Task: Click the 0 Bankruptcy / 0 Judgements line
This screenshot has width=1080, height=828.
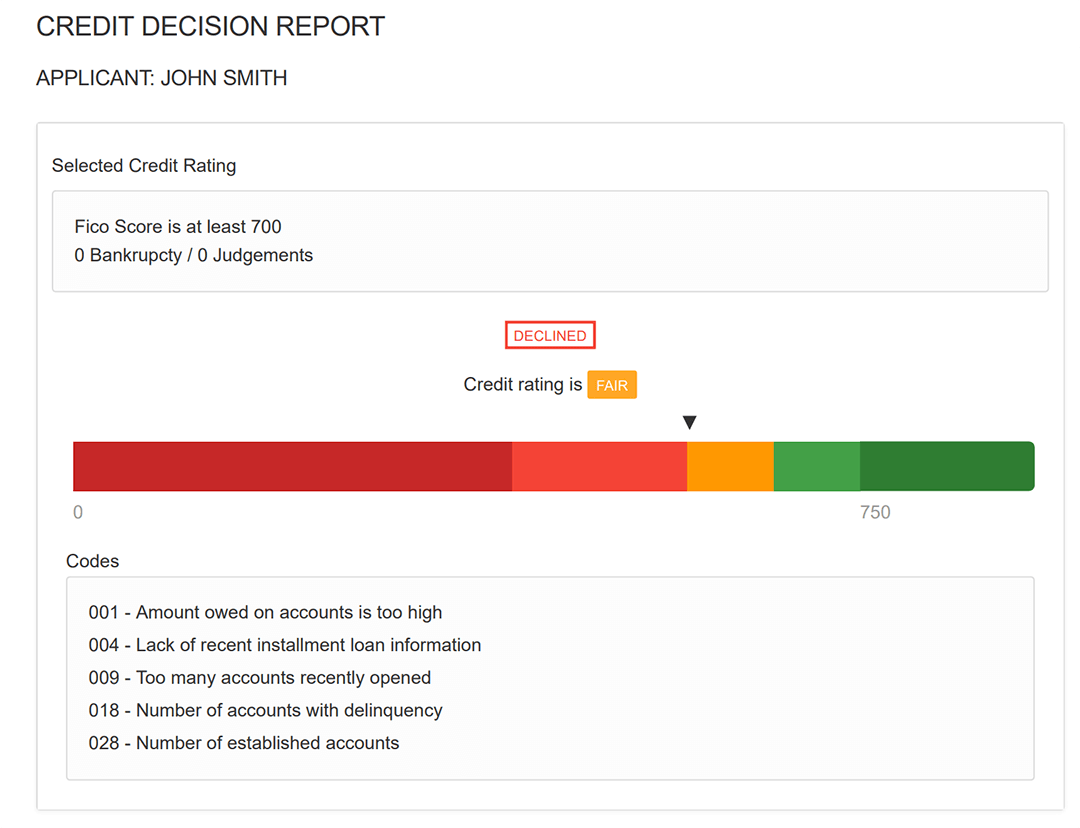Action: pyautogui.click(x=194, y=255)
